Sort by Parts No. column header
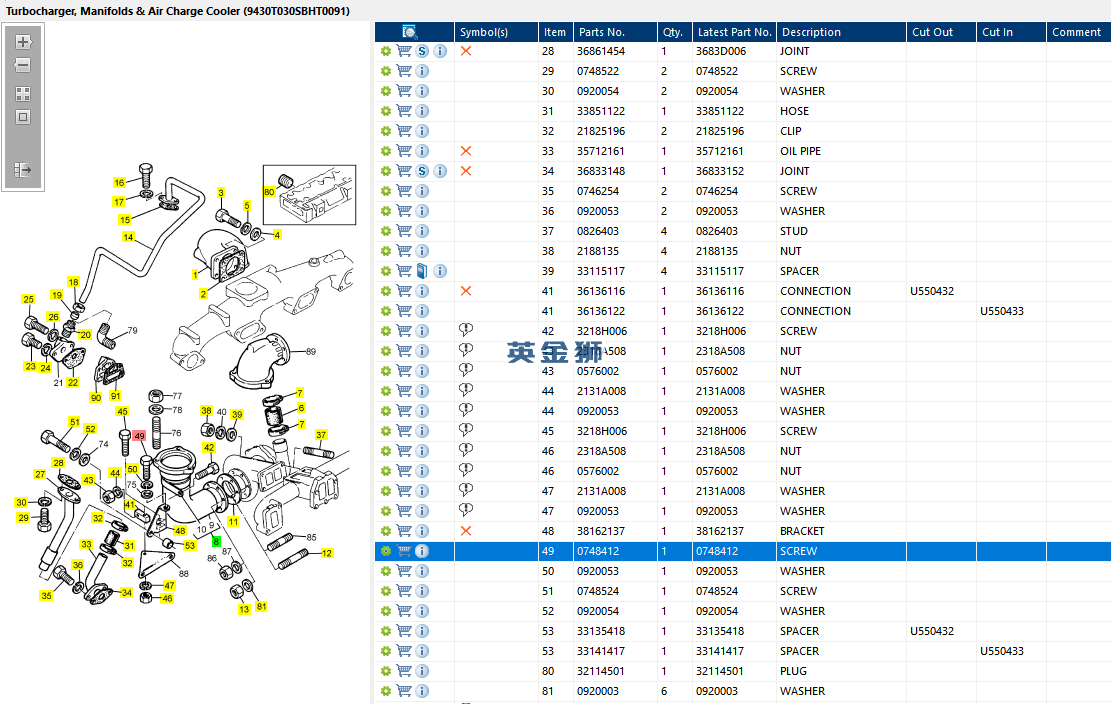1111x704 pixels. click(x=615, y=32)
